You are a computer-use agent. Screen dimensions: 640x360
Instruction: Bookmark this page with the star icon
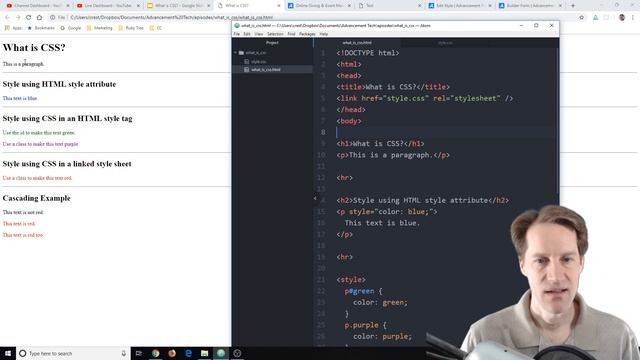pos(582,18)
